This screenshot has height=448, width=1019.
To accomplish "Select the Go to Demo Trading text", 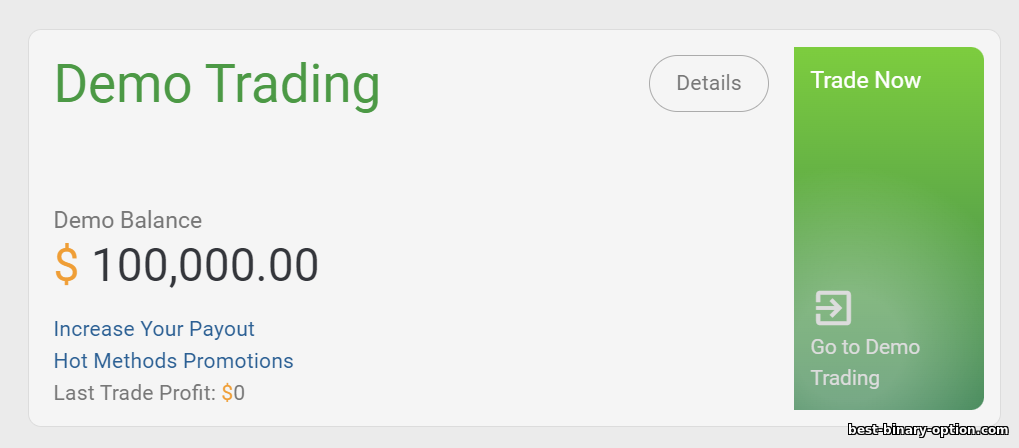I will (x=864, y=362).
